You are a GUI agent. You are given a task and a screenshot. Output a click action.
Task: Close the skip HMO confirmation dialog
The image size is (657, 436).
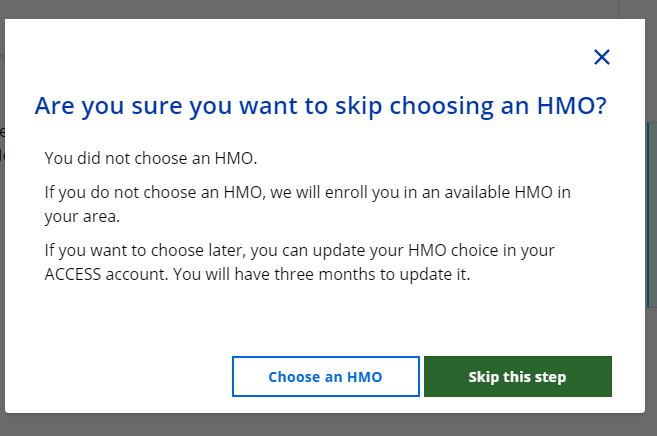tap(602, 57)
